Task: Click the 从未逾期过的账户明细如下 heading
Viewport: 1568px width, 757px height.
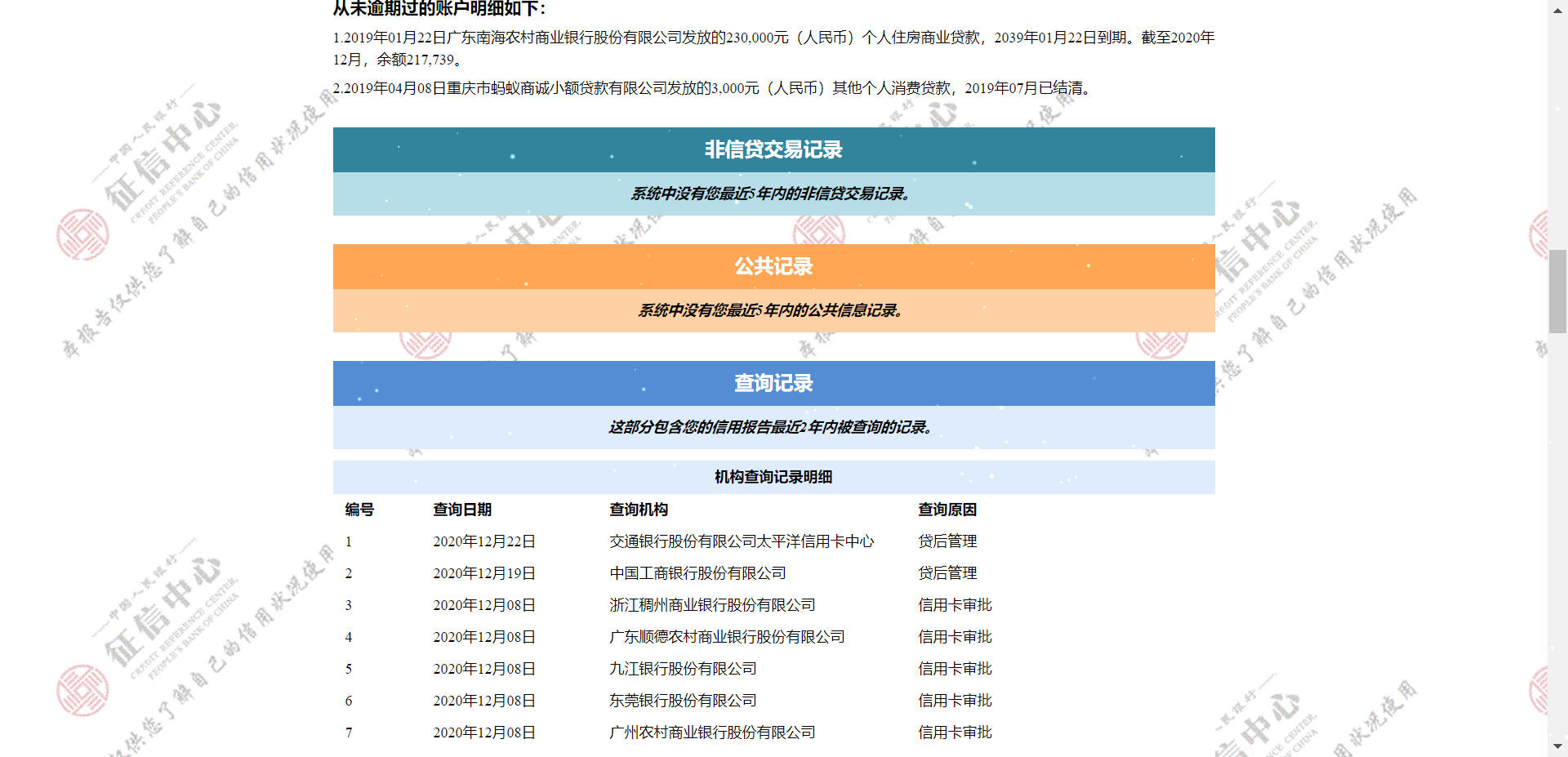Action: click(439, 8)
